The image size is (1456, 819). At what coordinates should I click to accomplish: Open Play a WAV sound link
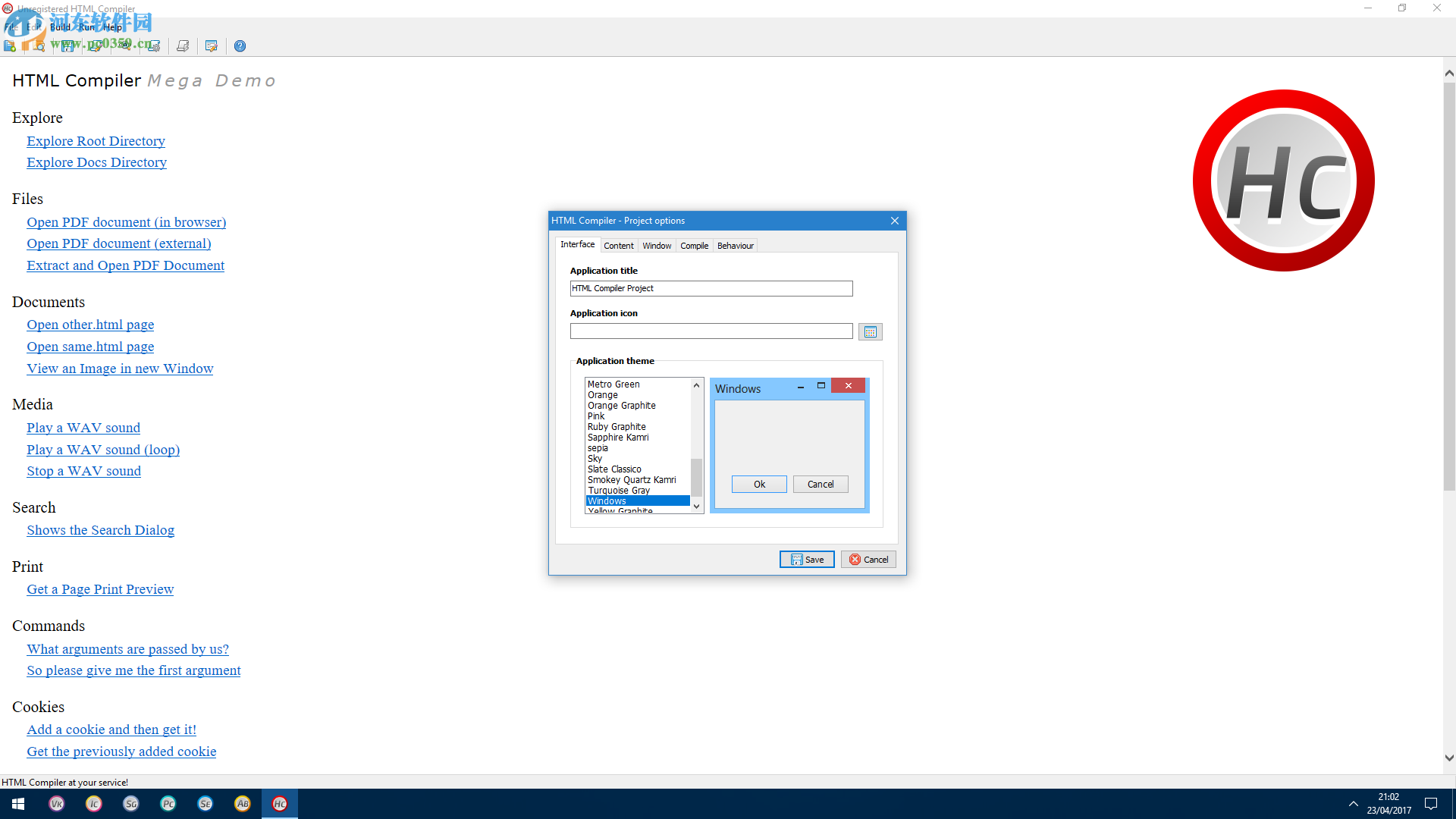click(84, 428)
